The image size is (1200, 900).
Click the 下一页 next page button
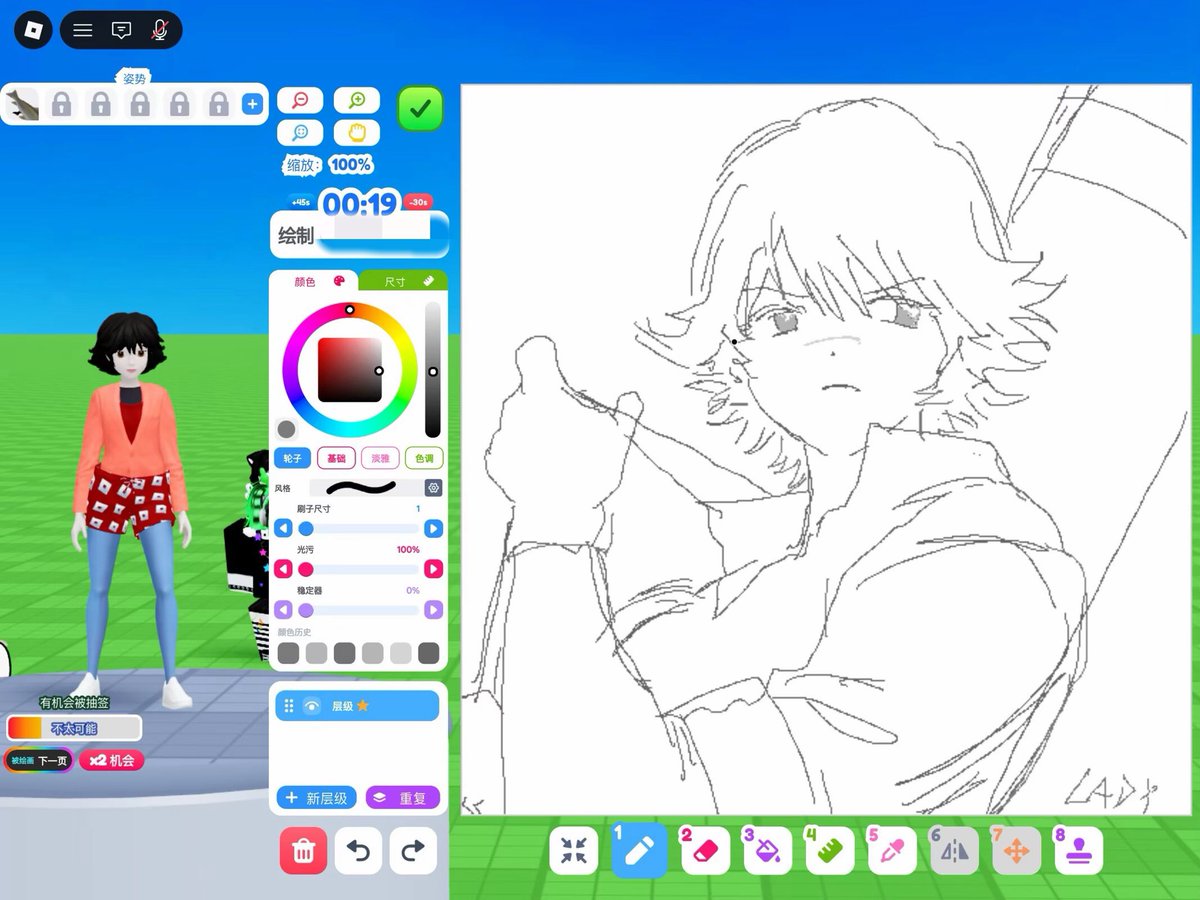click(x=39, y=761)
